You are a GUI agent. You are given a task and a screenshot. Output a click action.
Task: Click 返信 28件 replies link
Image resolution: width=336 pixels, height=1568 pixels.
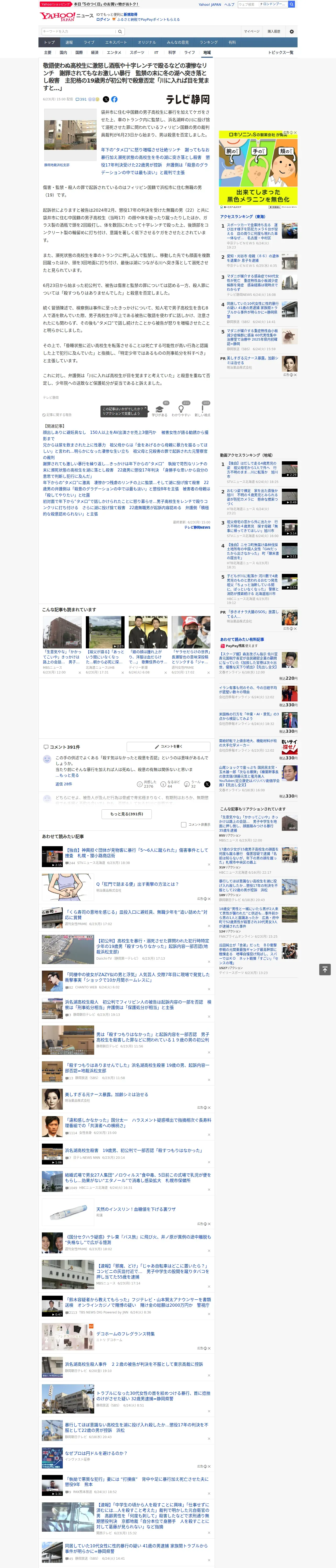point(63,784)
